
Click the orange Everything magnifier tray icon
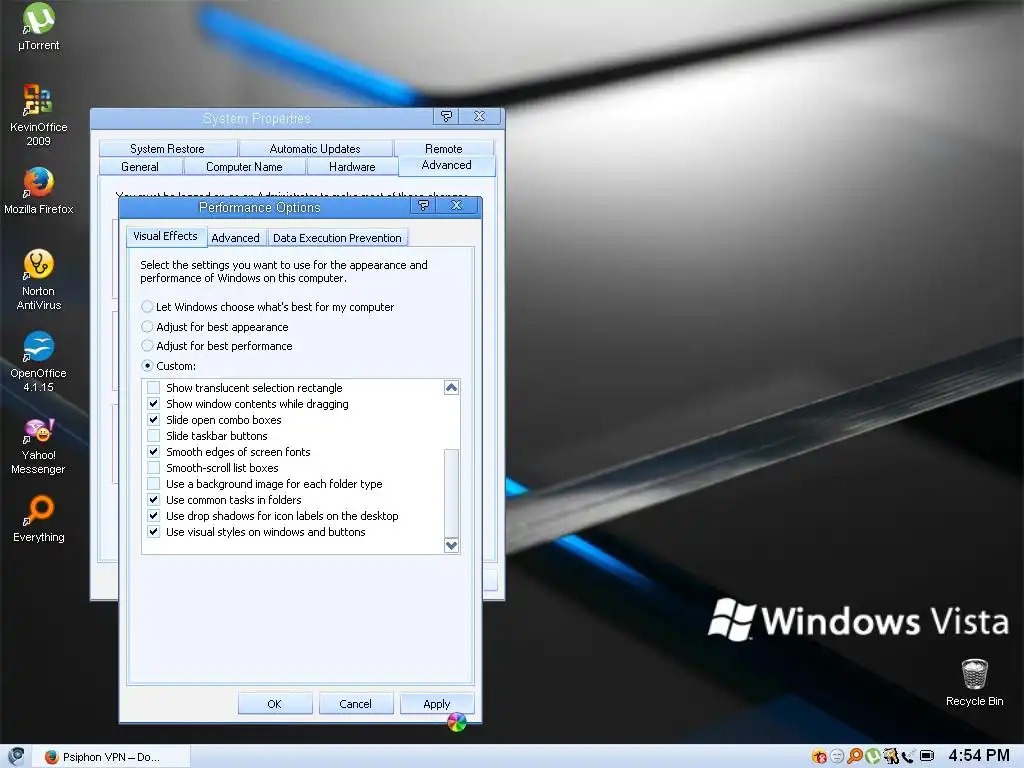click(x=854, y=756)
